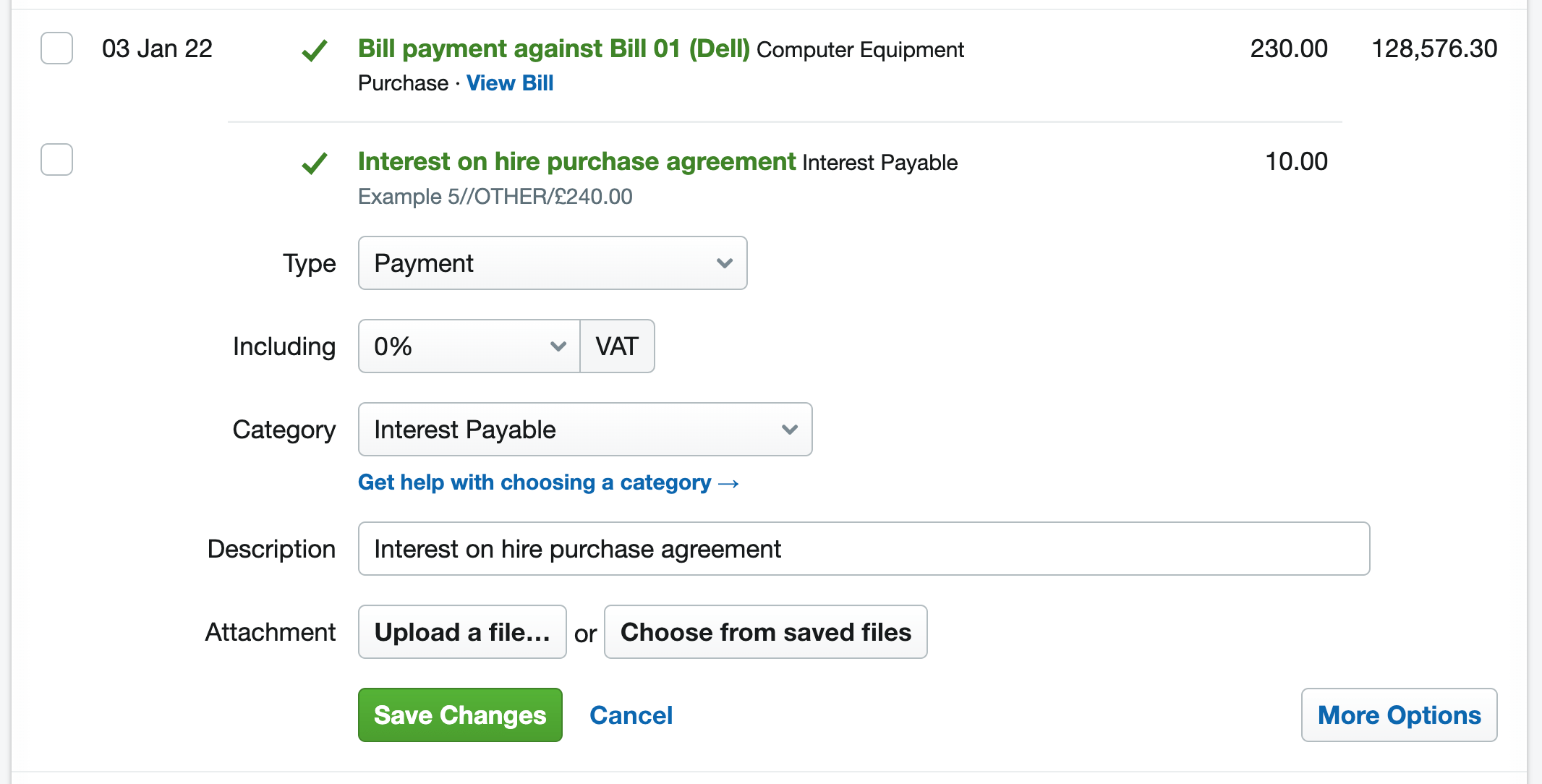The height and width of the screenshot is (784, 1542).
Task: Click Upload a file for an attachment
Action: (x=461, y=631)
